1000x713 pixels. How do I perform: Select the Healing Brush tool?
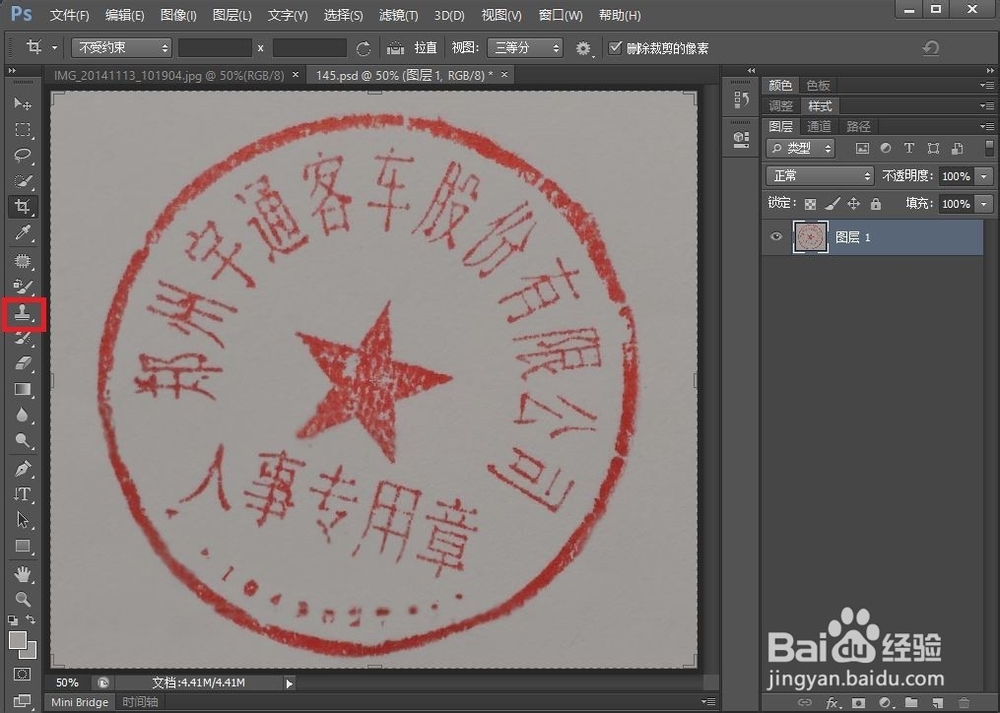pyautogui.click(x=23, y=260)
